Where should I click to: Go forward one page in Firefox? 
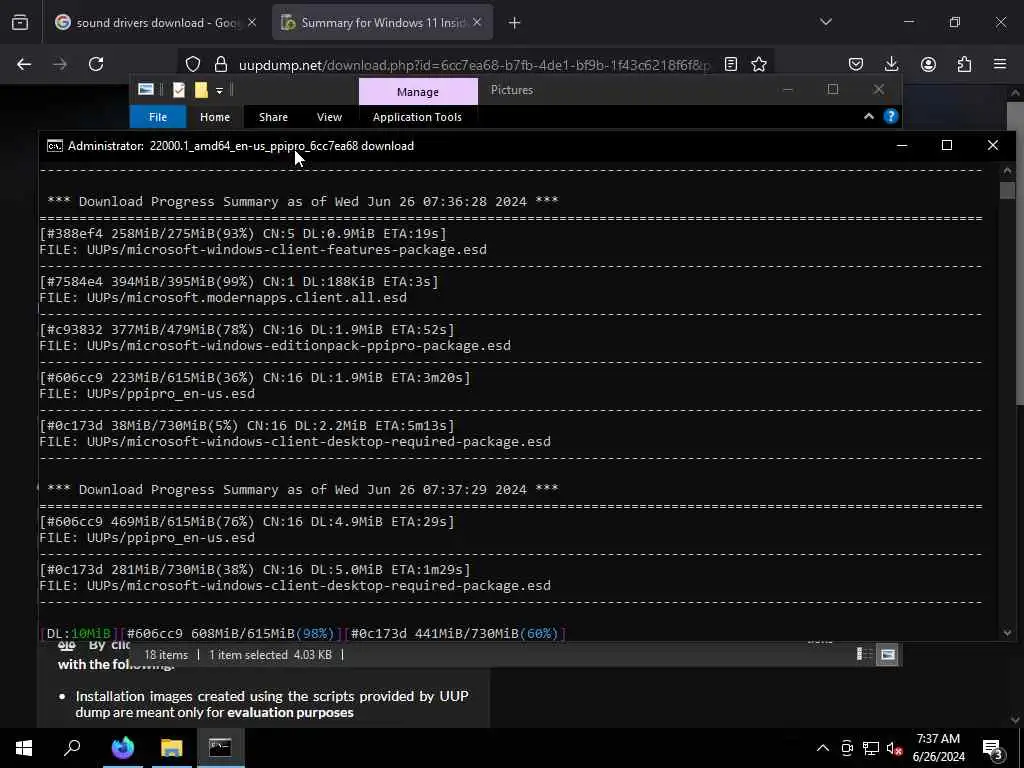(60, 64)
